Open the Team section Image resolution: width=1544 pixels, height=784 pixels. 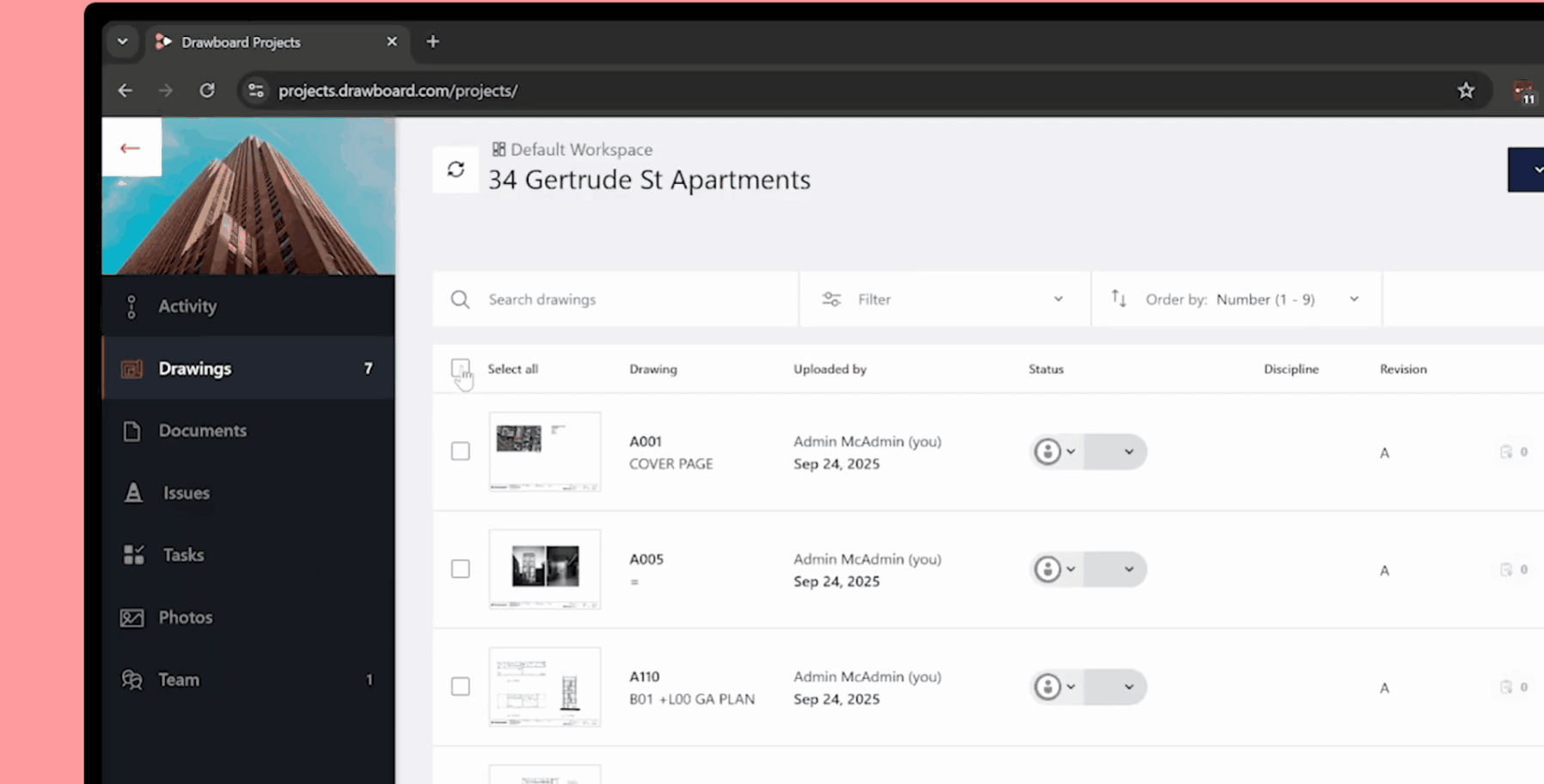pyautogui.click(x=248, y=679)
